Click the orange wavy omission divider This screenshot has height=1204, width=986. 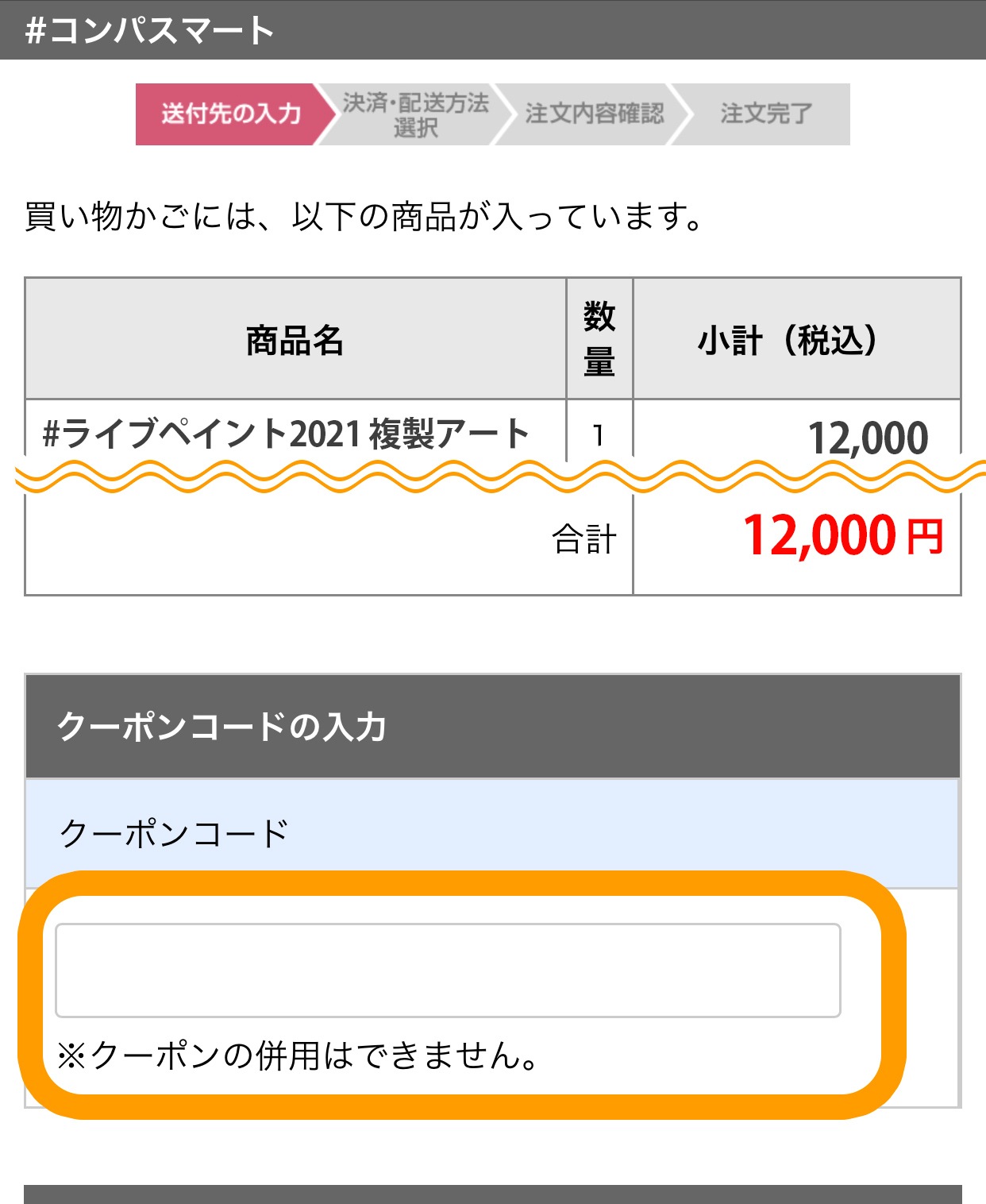[492, 477]
